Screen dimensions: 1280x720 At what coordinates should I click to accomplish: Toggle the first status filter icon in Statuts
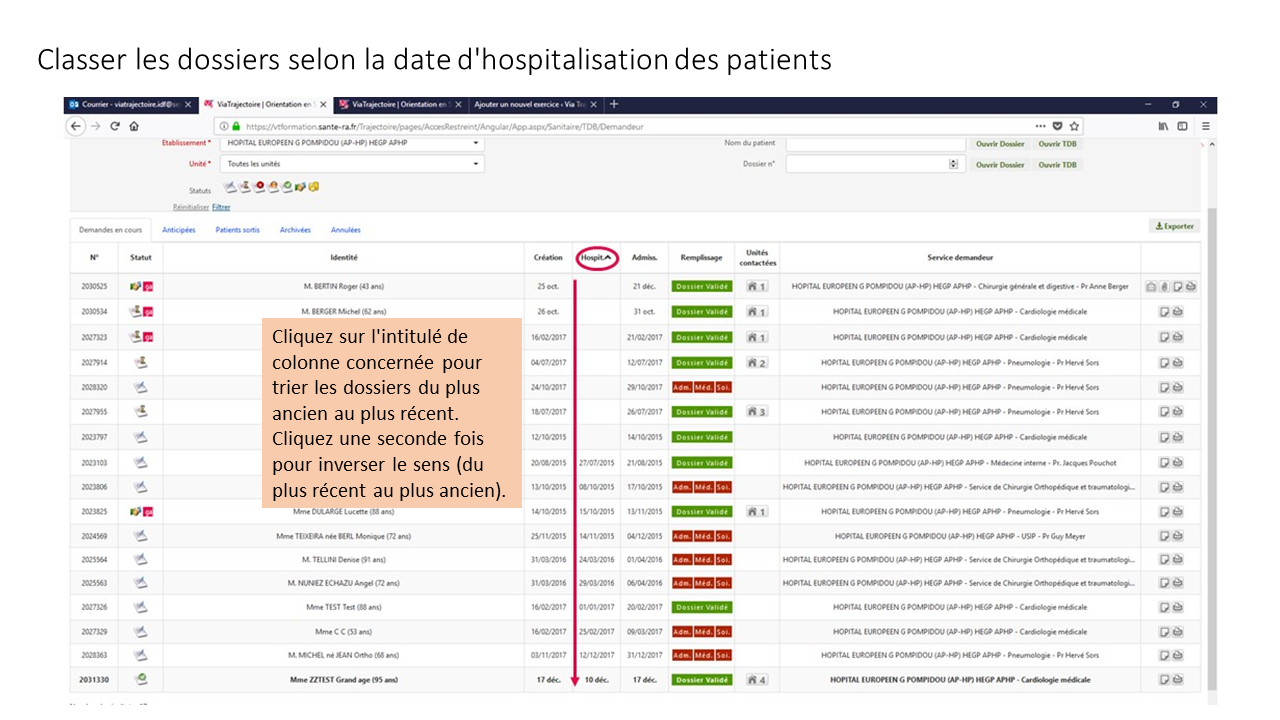click(230, 187)
